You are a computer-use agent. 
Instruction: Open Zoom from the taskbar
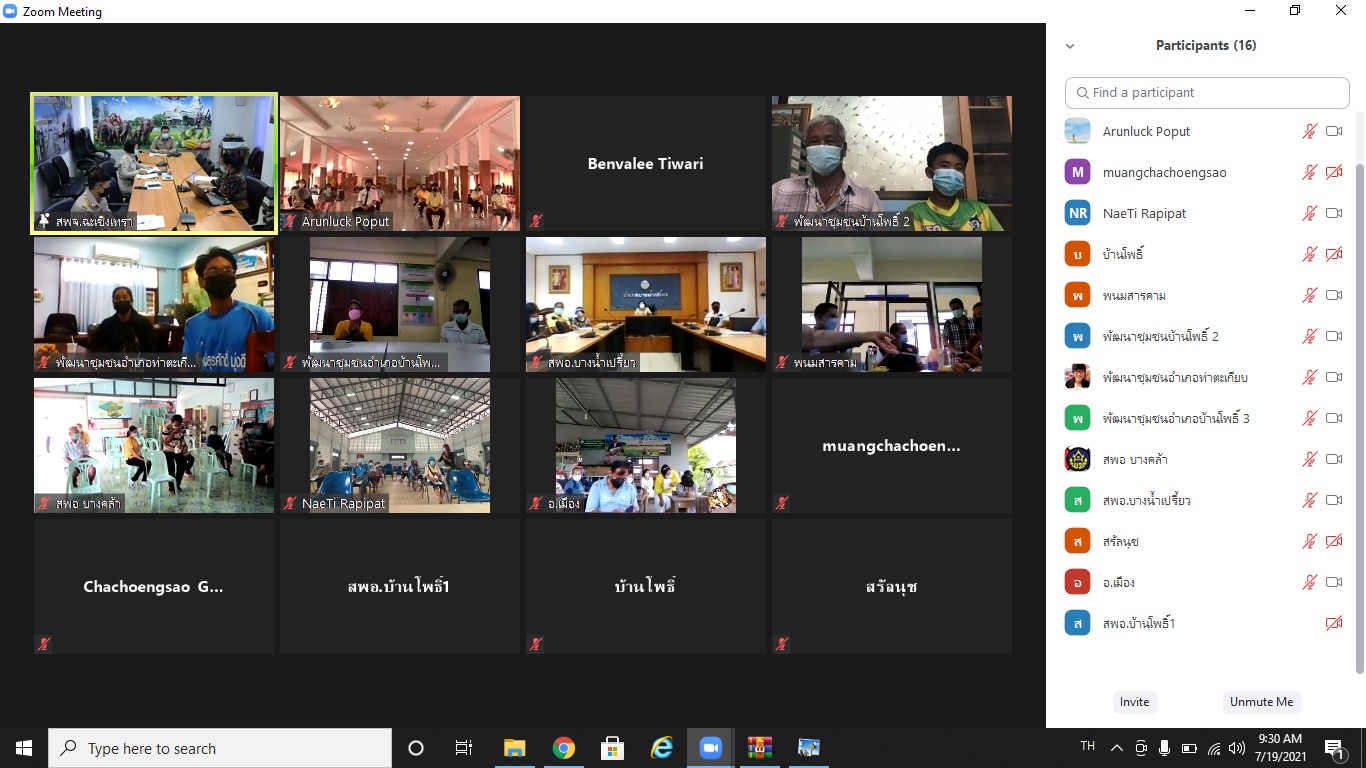pos(710,747)
